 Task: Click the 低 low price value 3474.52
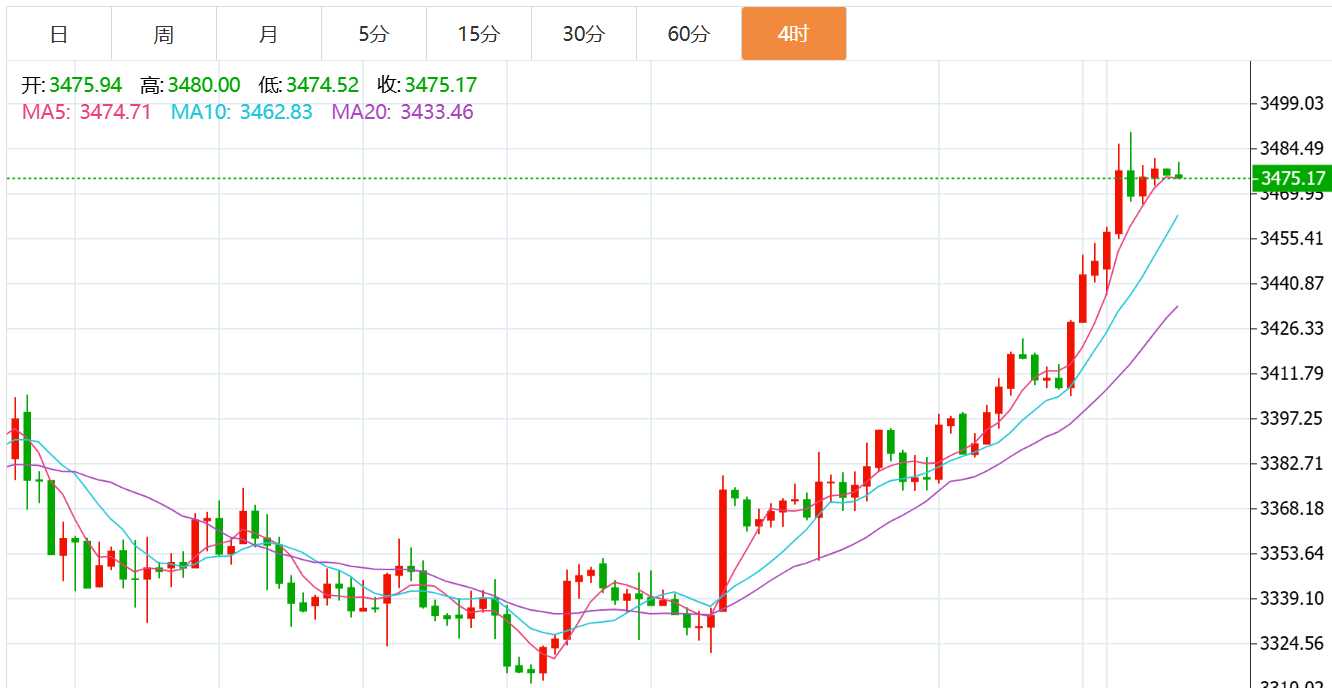point(322,86)
